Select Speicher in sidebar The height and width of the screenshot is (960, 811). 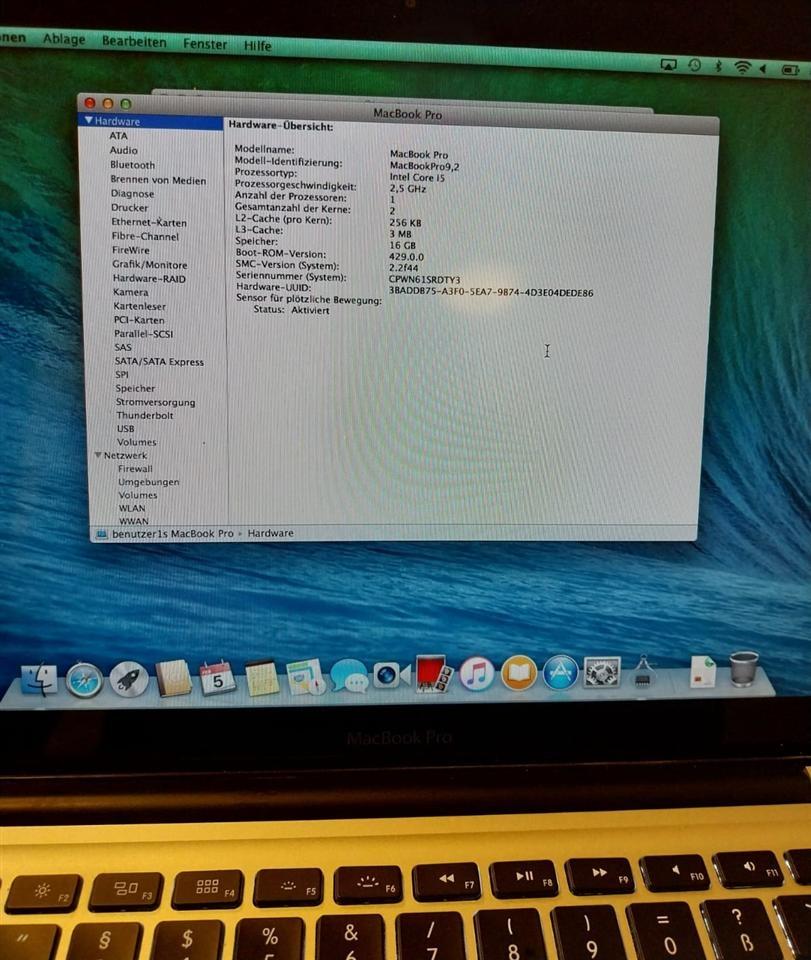(135, 389)
